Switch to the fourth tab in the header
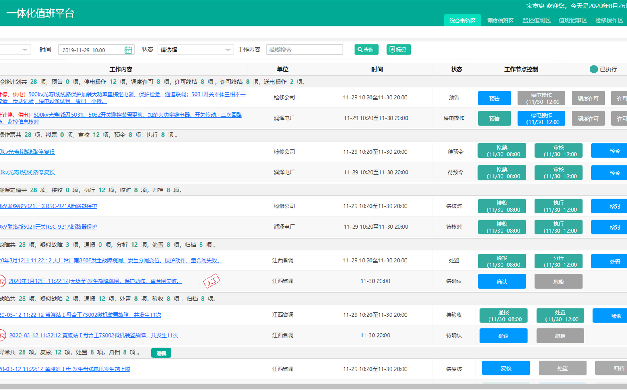627x390 pixels. (573, 20)
